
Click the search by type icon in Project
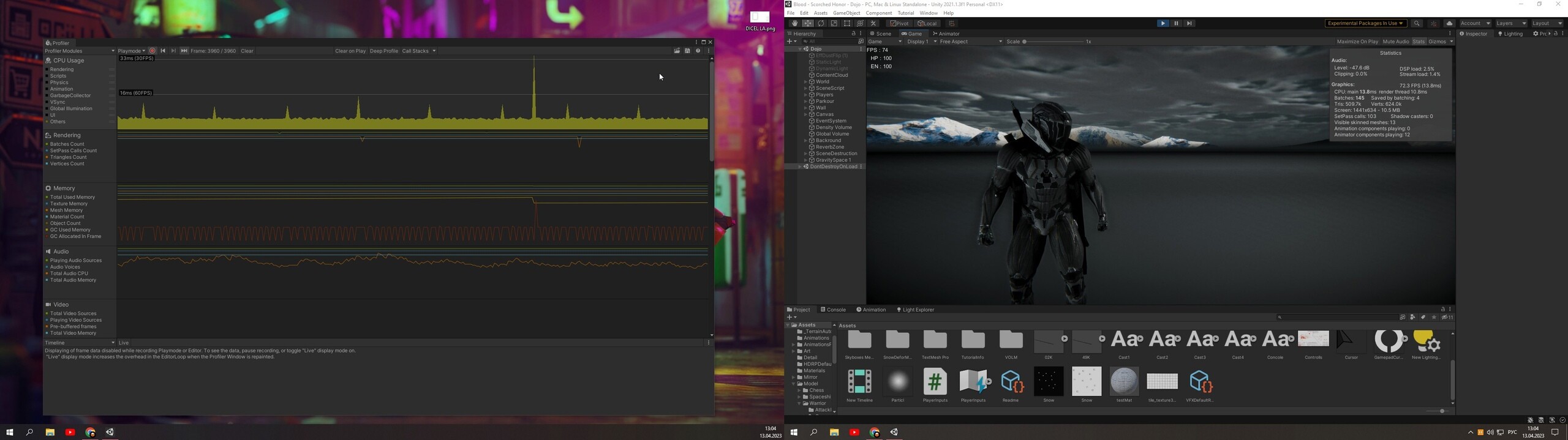point(1412,317)
